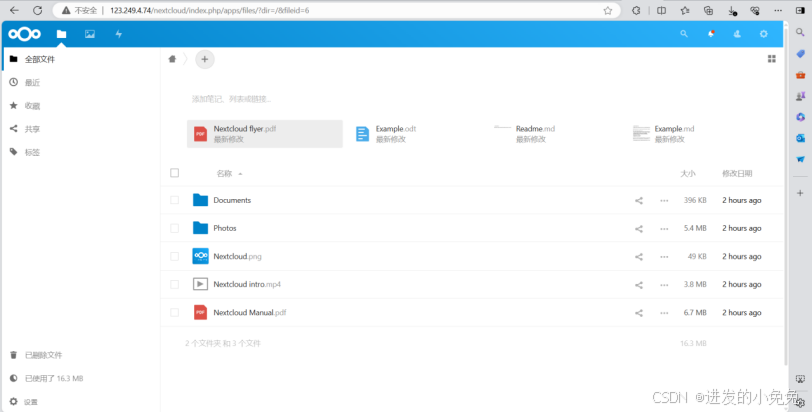Click the Nextcloud logo in header

24,34
